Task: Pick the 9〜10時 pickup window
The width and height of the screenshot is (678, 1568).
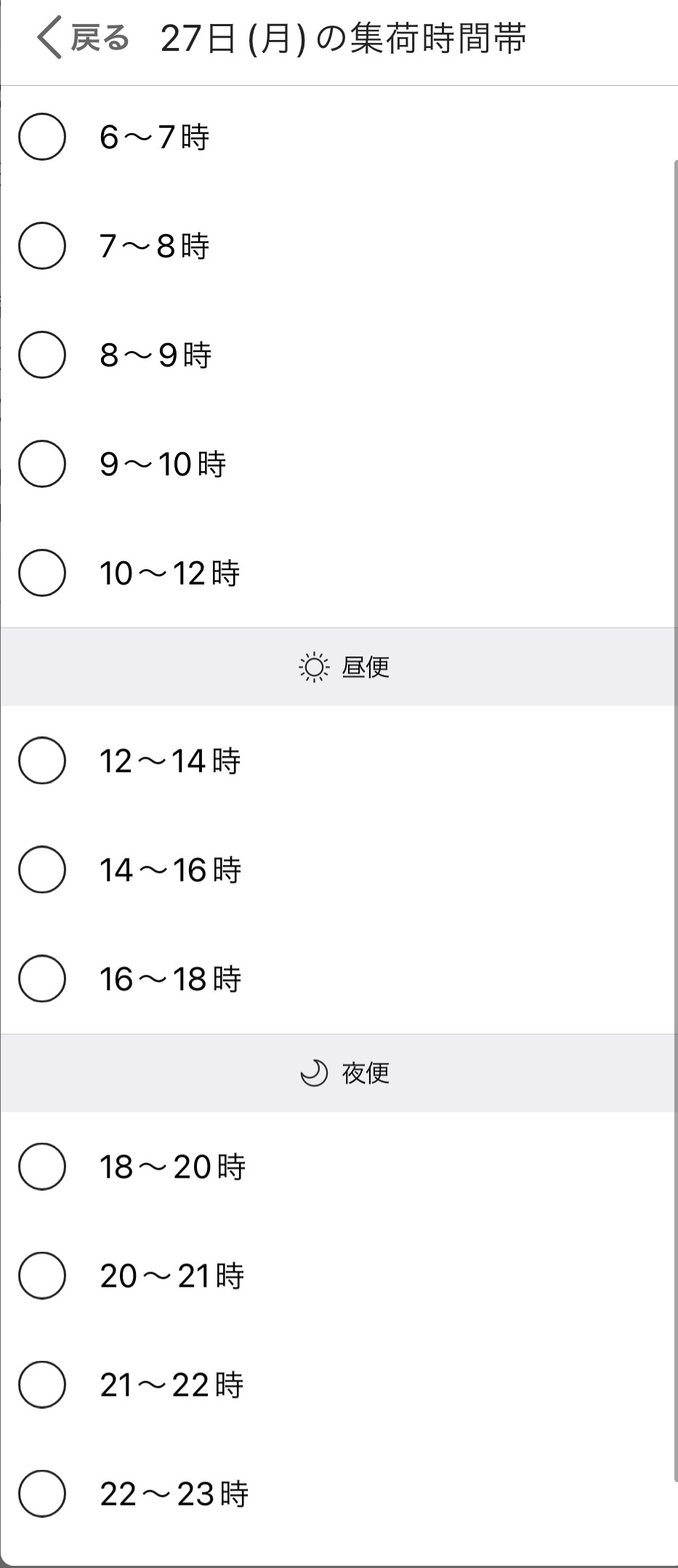Action: 42,464
